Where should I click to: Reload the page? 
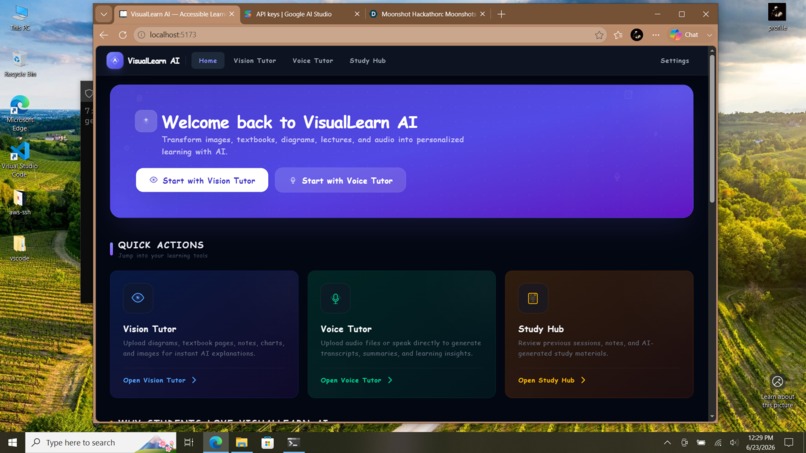(x=122, y=35)
